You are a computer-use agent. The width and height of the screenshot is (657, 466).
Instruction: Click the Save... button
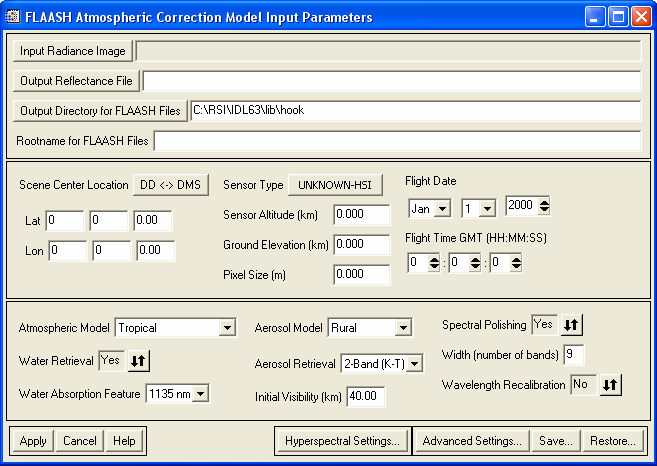[x=556, y=441]
